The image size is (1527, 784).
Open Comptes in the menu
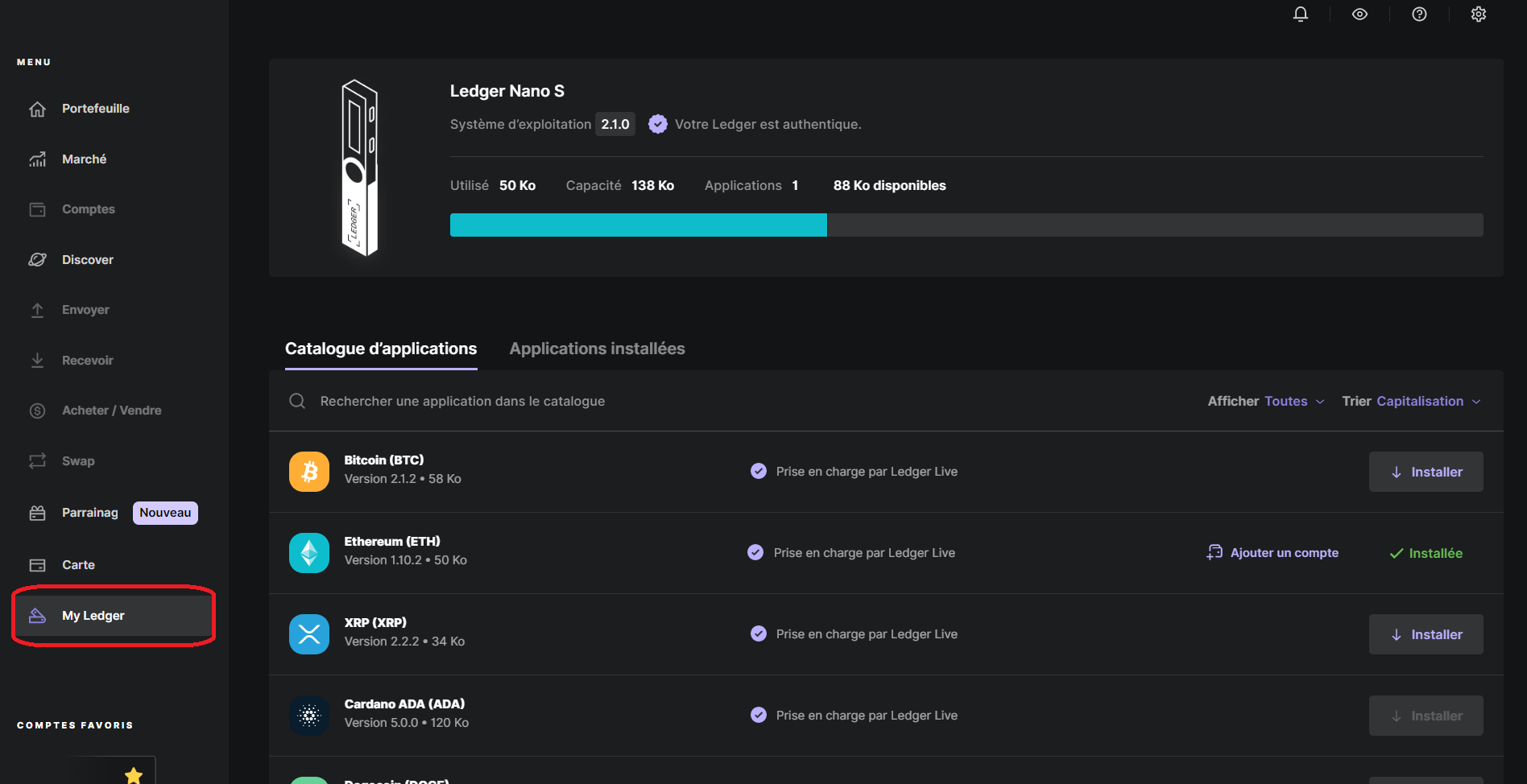pyautogui.click(x=89, y=209)
